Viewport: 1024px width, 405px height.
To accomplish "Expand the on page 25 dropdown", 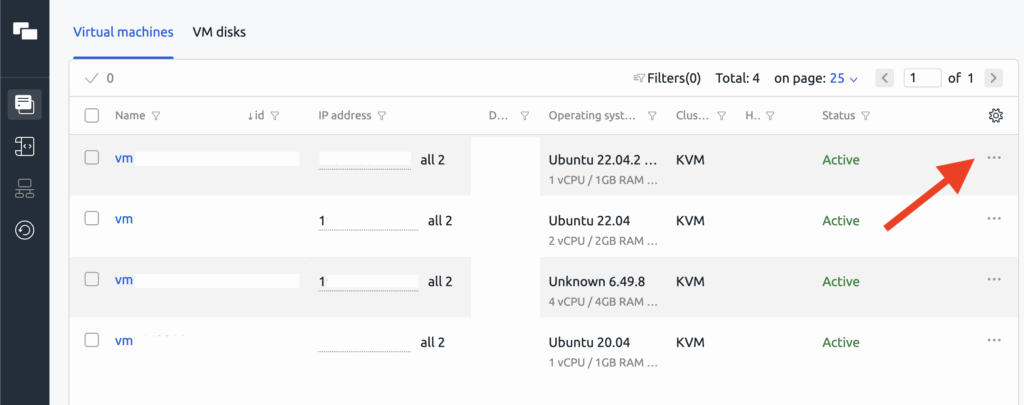I will (x=844, y=78).
